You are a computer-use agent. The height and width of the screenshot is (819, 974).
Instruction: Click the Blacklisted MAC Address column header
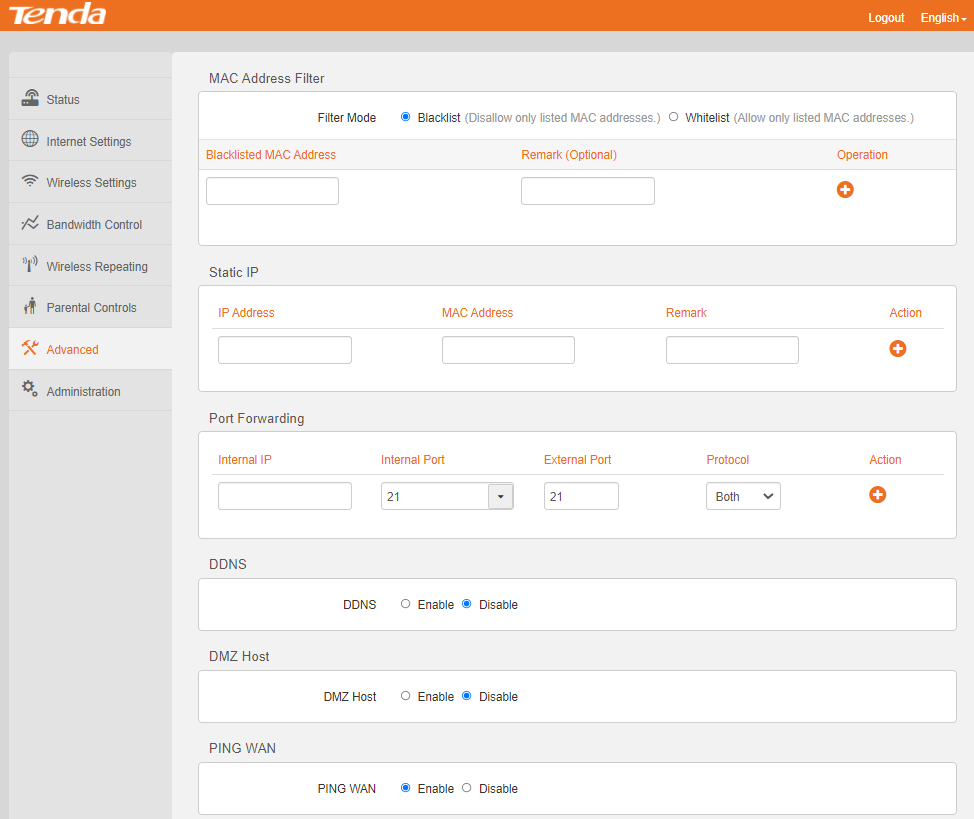(x=271, y=155)
